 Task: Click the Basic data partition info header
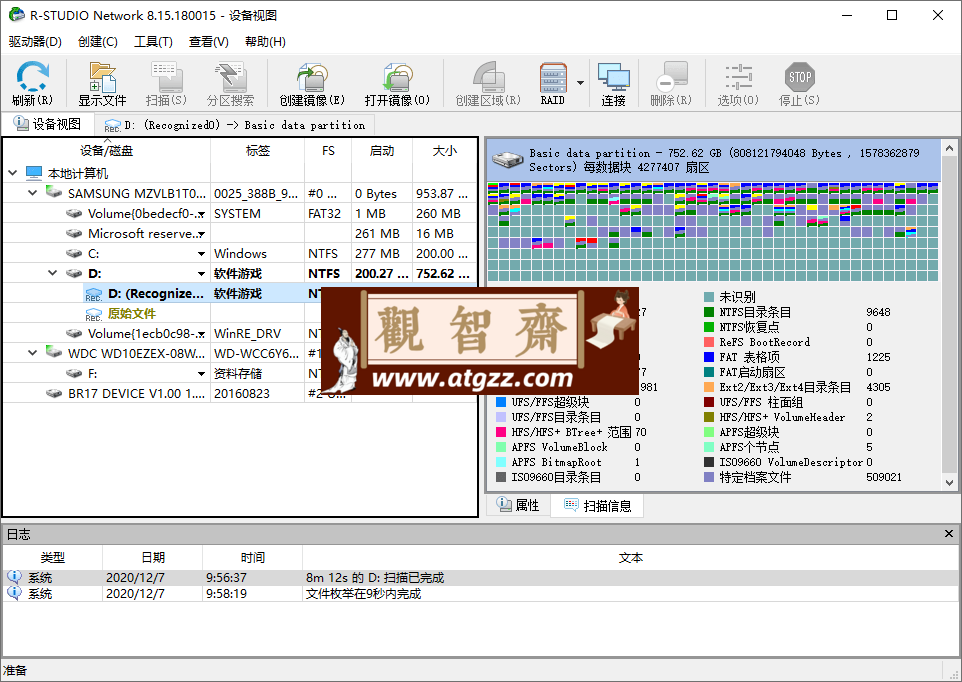[714, 159]
